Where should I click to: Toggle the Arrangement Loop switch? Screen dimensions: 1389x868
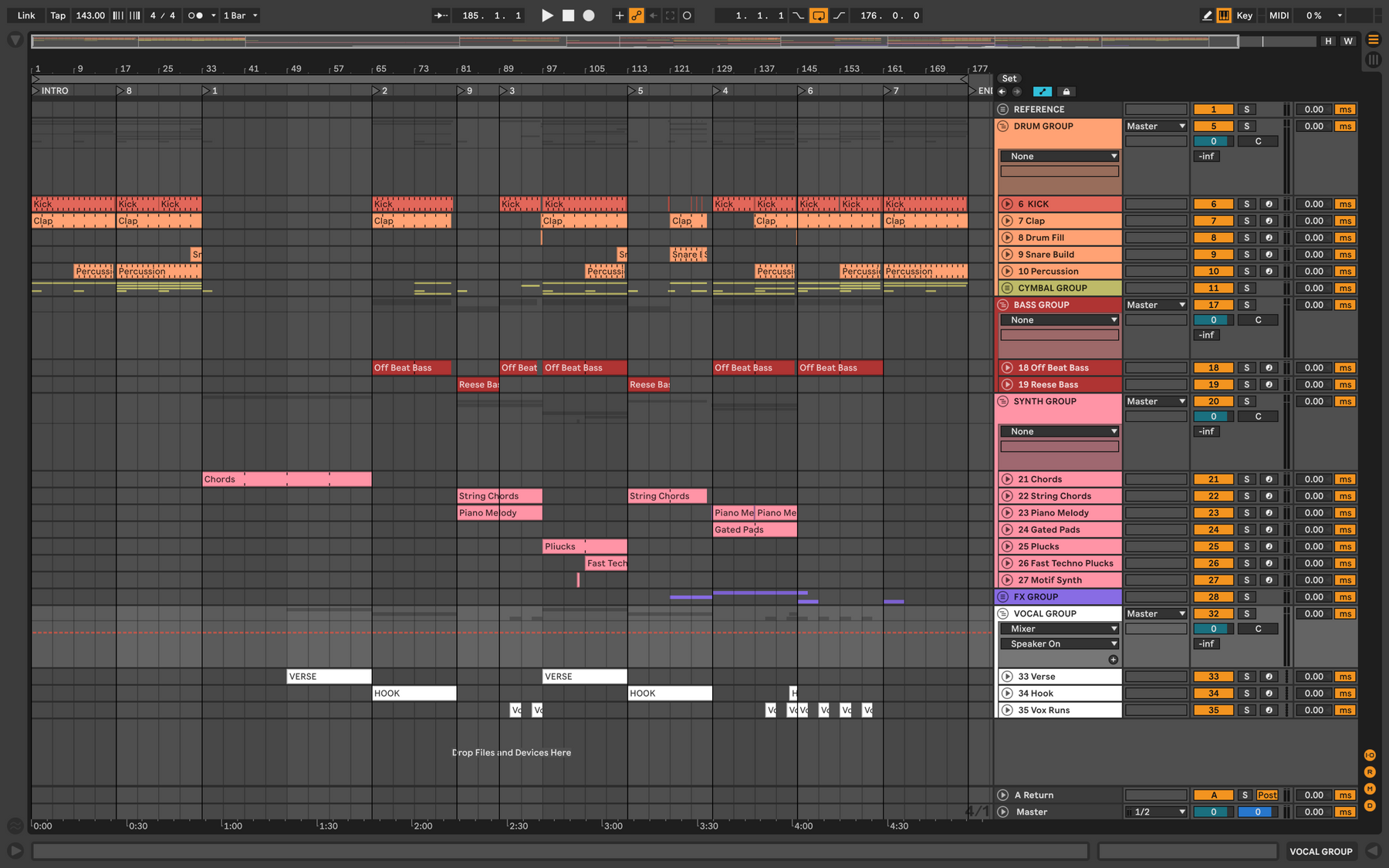pos(819,15)
